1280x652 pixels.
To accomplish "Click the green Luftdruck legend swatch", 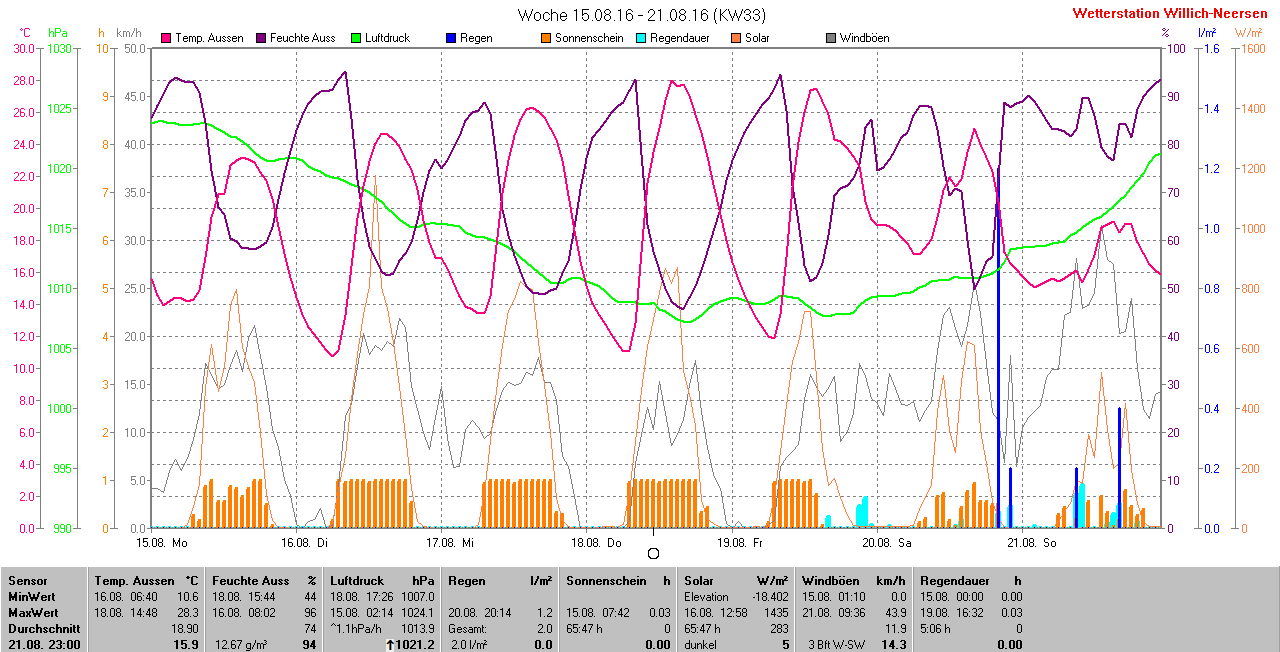I will 356,38.
